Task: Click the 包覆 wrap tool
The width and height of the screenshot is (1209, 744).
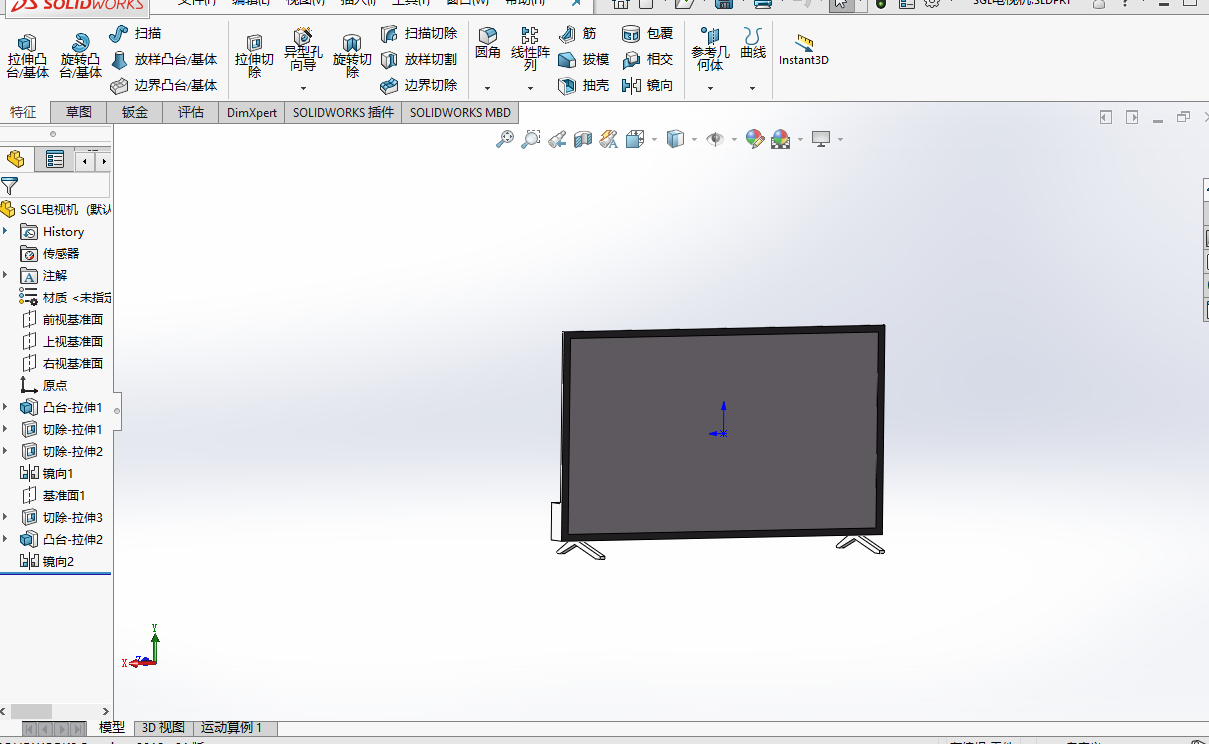Action: pyautogui.click(x=647, y=34)
